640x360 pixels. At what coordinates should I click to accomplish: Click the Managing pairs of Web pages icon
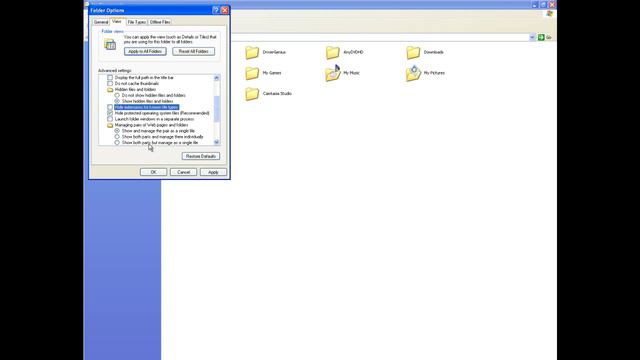tap(110, 125)
